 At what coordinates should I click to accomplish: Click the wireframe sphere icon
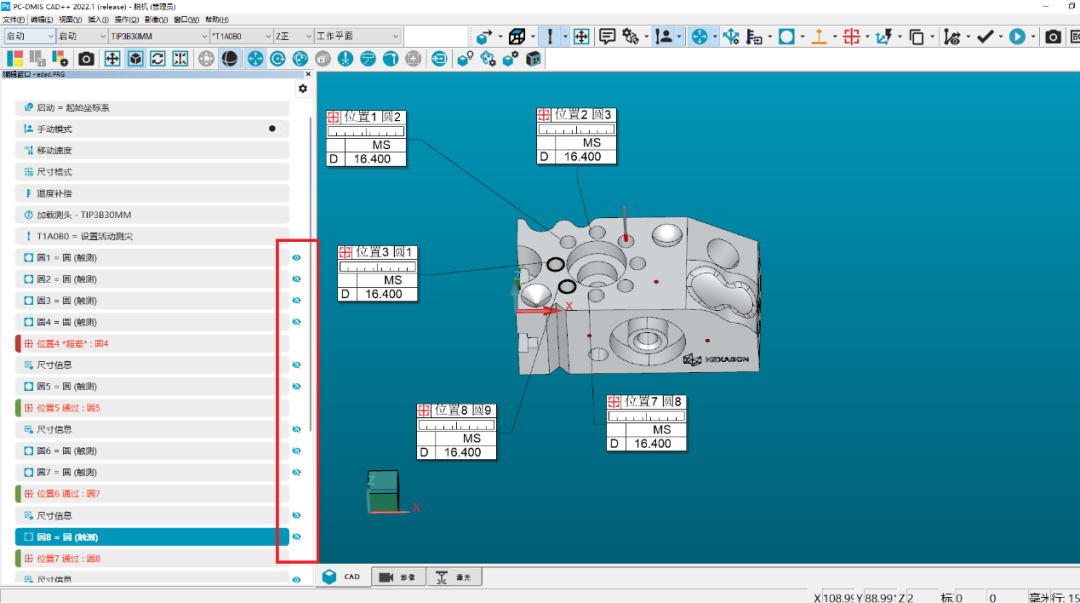click(x=206, y=59)
